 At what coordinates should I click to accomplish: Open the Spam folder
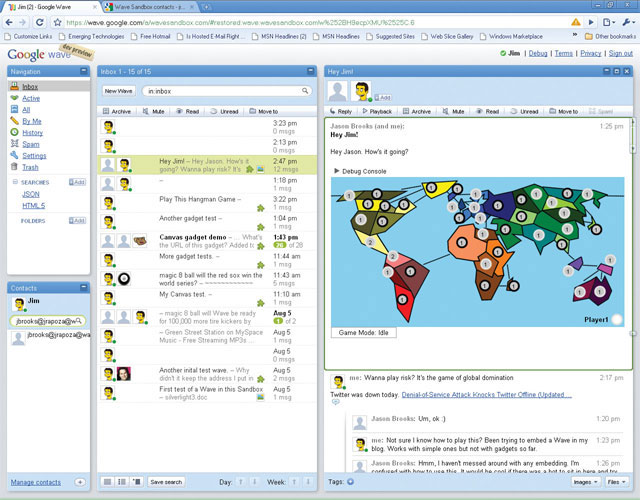(x=31, y=144)
